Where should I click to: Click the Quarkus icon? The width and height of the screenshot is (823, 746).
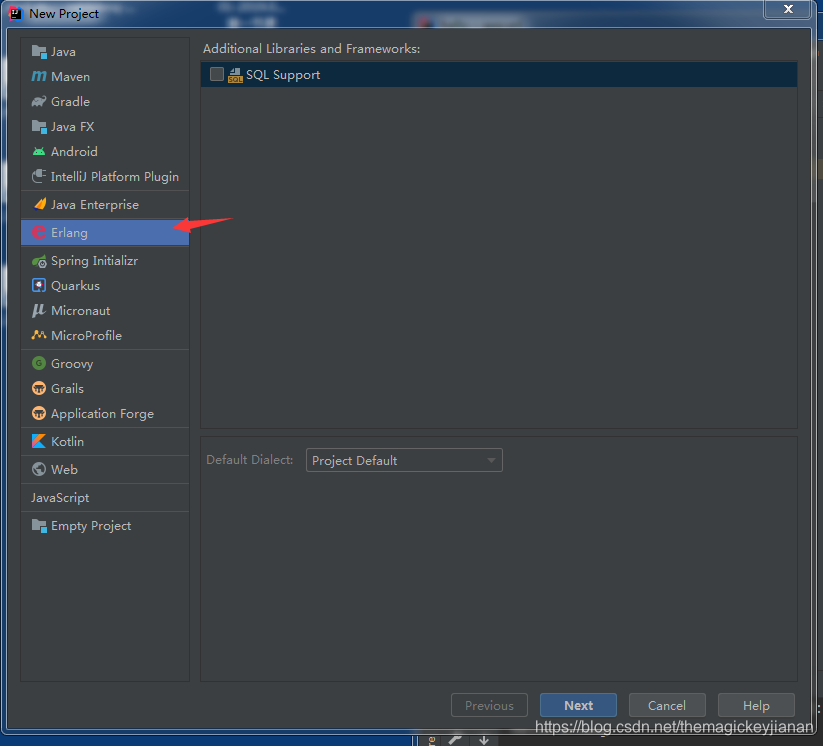tap(39, 286)
